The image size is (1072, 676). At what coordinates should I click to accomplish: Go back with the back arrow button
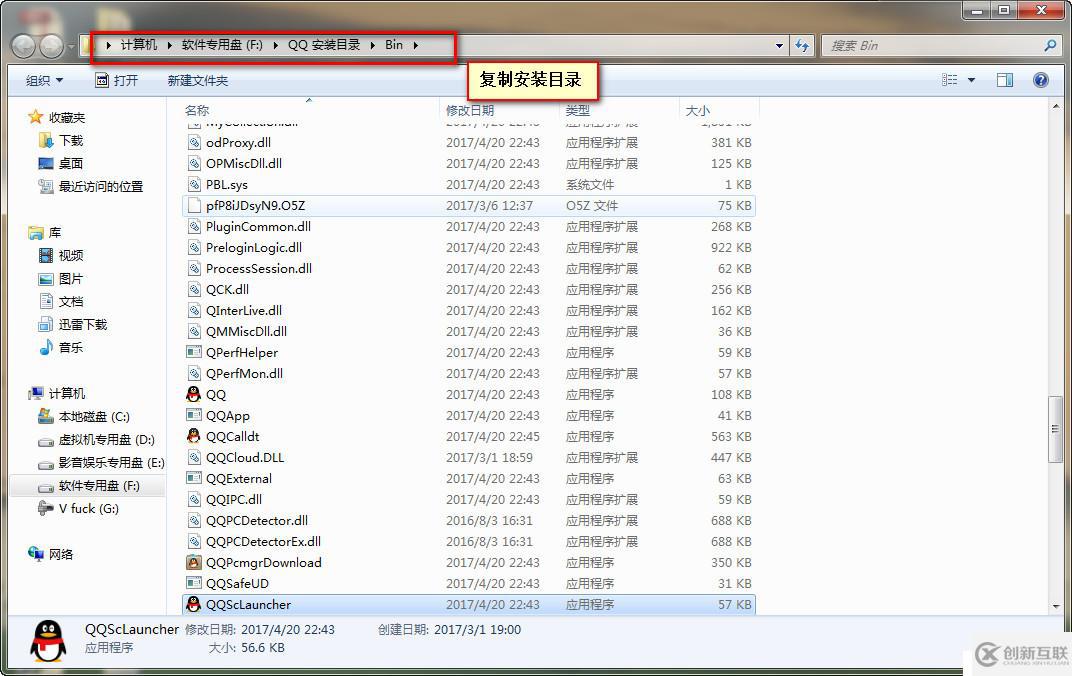(x=24, y=46)
